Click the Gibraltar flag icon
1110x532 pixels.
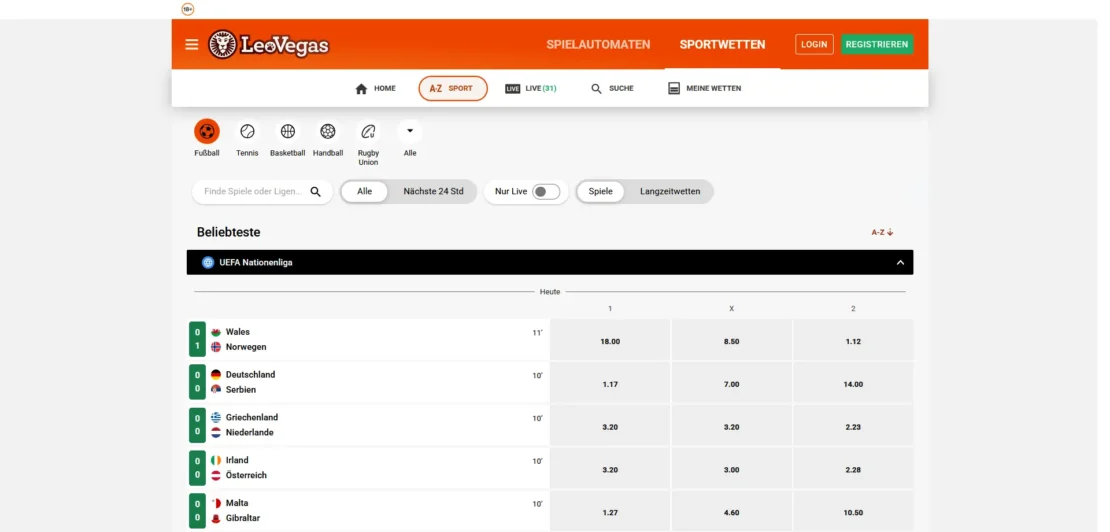pos(216,519)
